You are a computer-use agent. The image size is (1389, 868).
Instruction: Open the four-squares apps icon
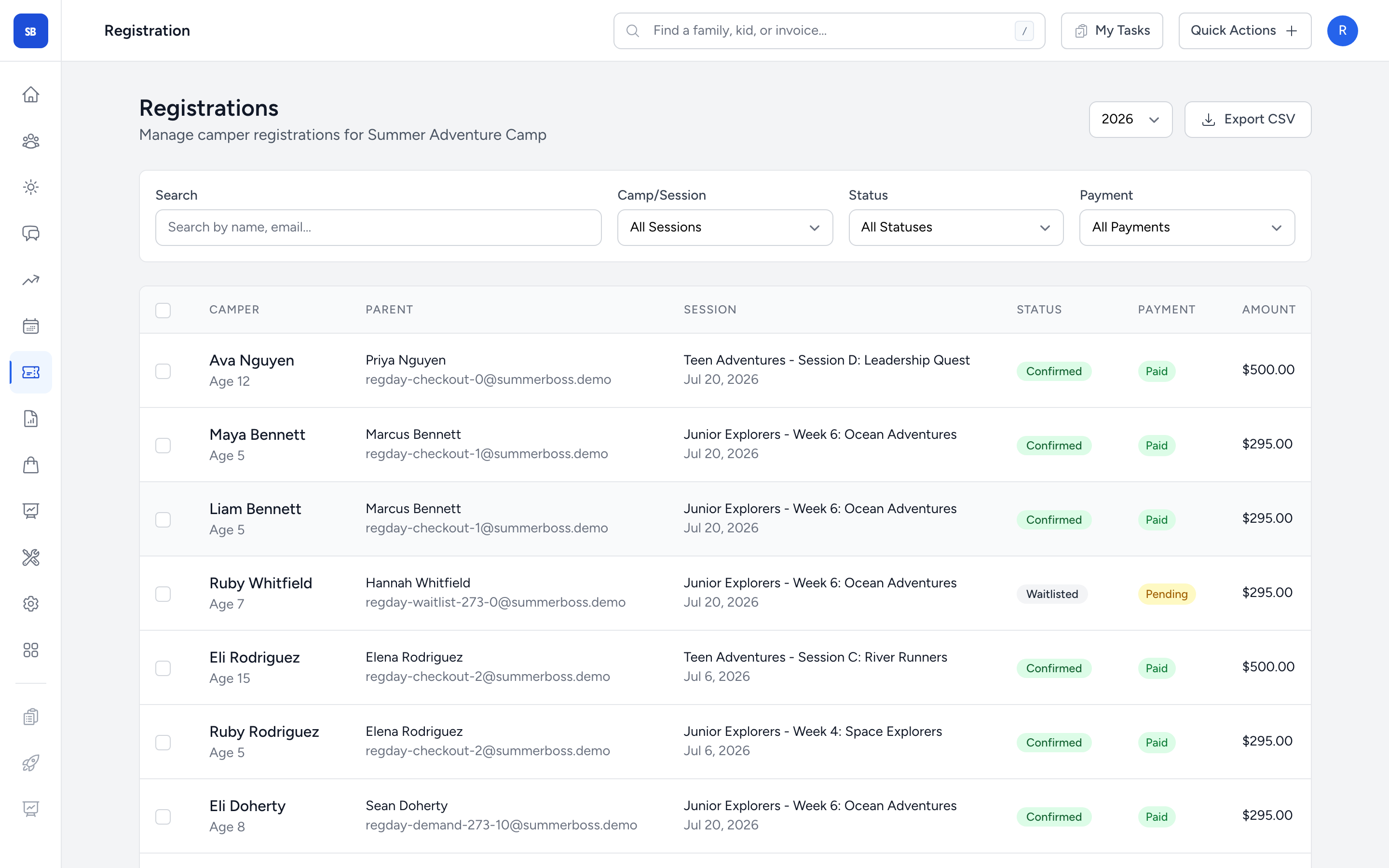pos(30,650)
